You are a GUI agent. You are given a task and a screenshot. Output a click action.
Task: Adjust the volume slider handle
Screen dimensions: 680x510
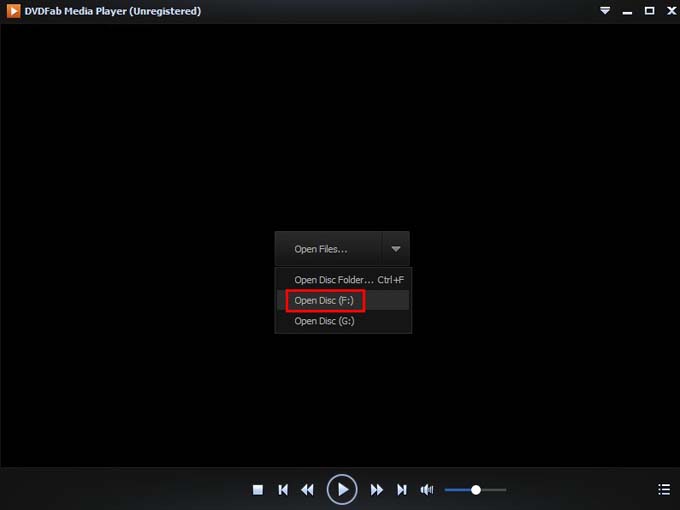click(476, 490)
